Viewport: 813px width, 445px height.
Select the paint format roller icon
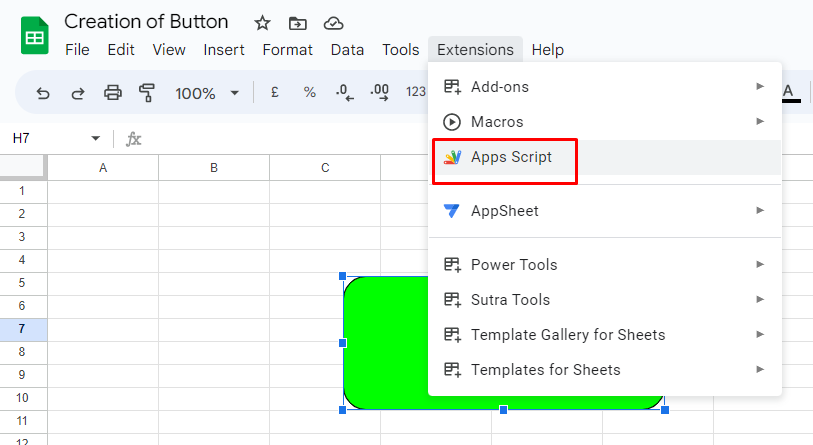147,93
